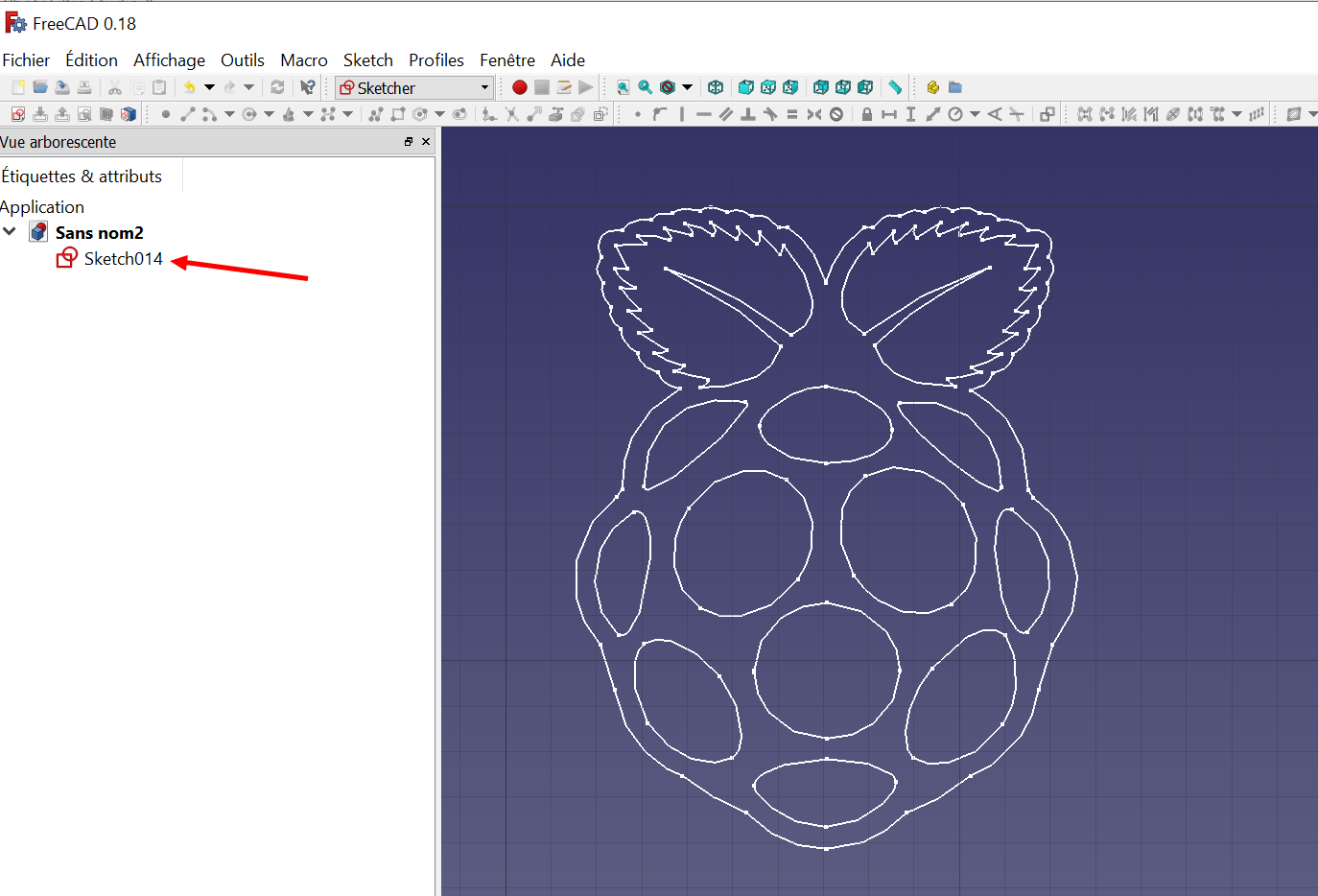Select the Create fillet tool

click(489, 114)
